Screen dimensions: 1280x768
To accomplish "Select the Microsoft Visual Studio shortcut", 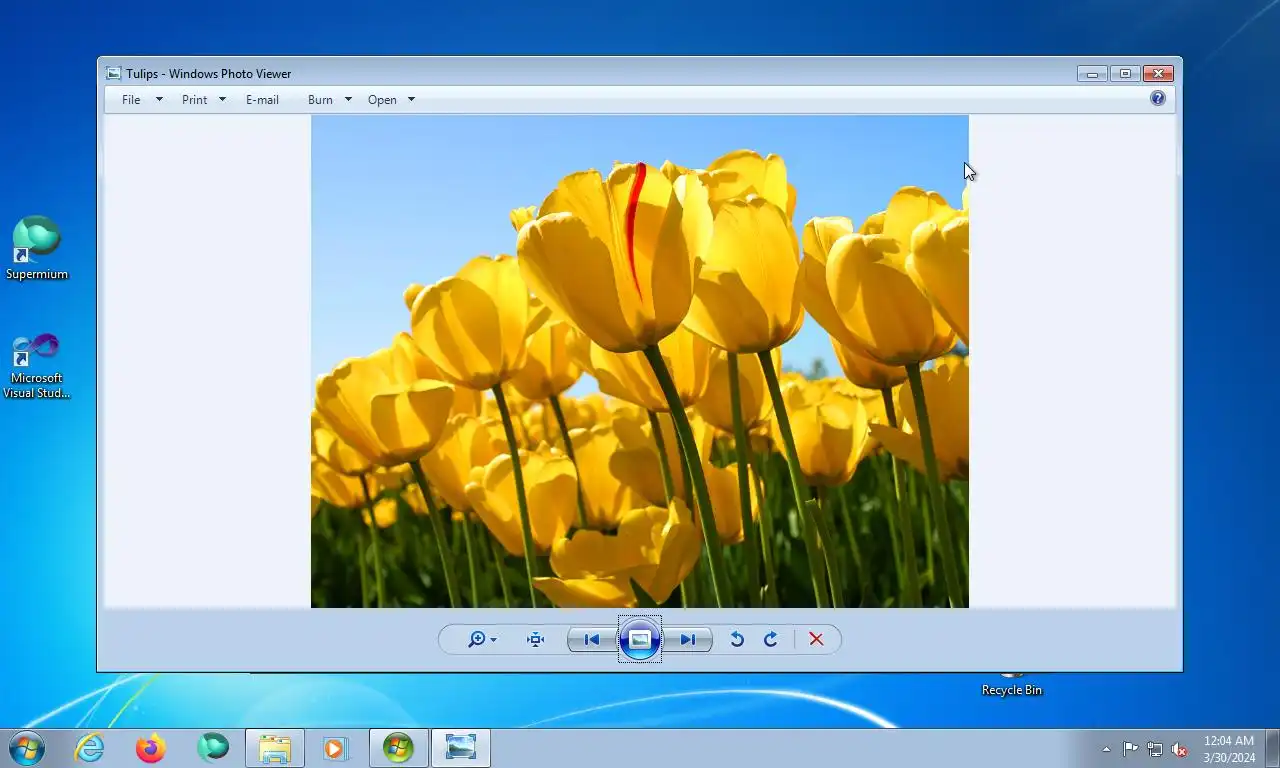I will [x=37, y=366].
